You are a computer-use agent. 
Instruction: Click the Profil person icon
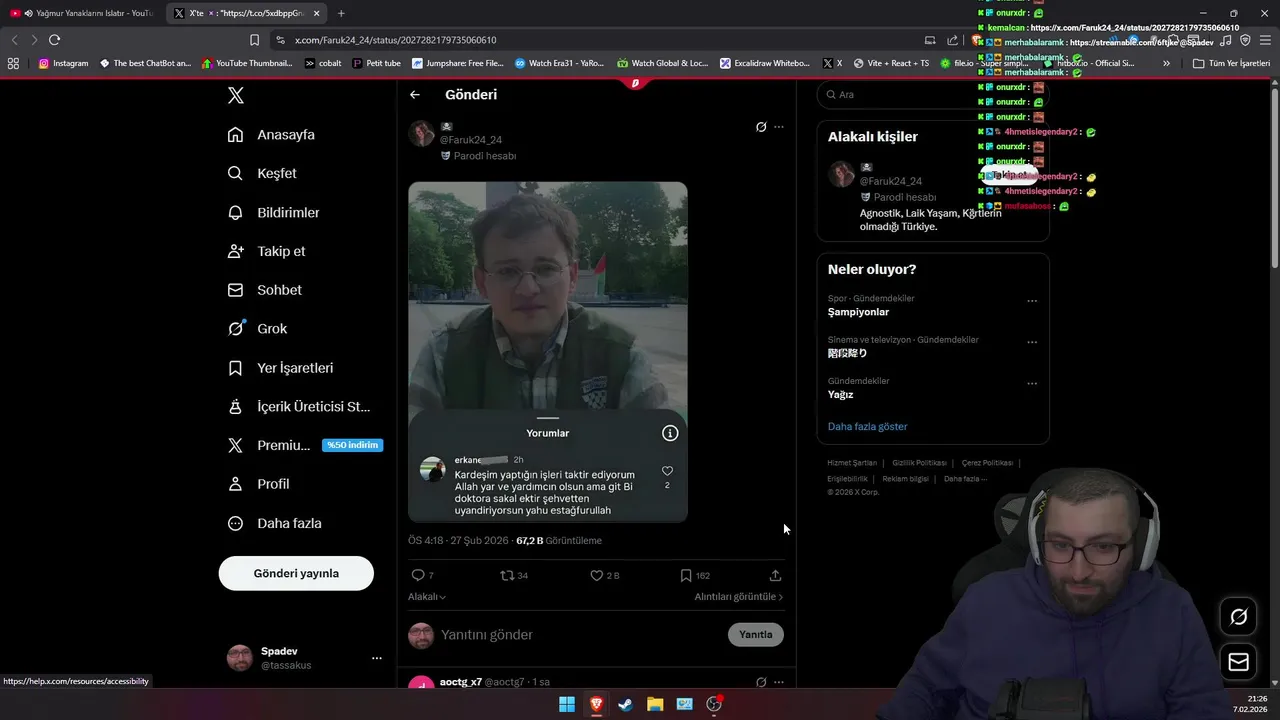(x=235, y=484)
